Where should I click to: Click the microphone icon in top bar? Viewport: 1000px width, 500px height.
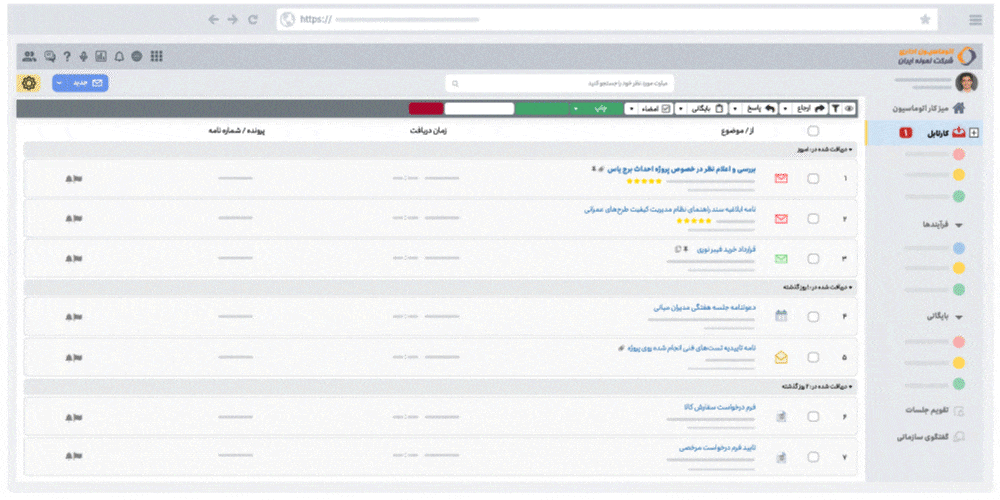click(x=83, y=57)
